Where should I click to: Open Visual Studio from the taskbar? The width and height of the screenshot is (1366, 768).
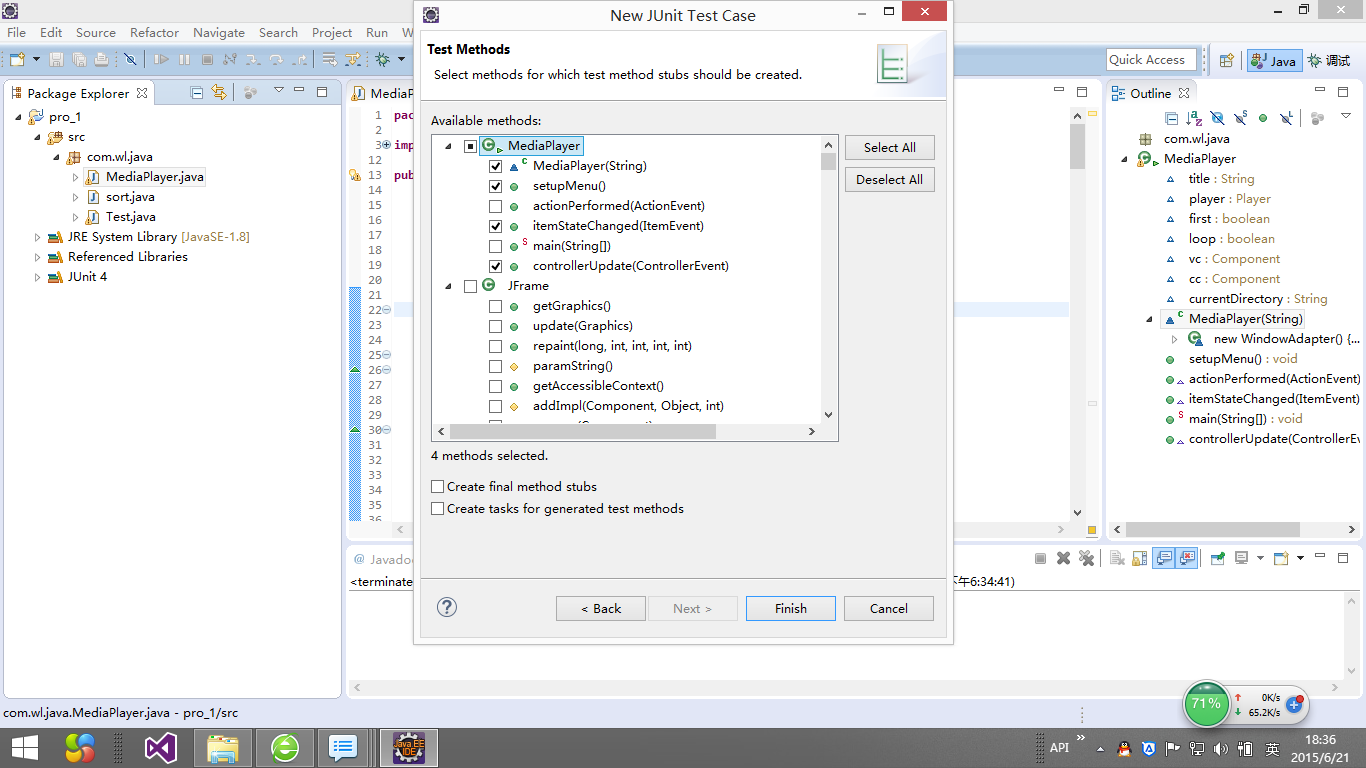[161, 747]
